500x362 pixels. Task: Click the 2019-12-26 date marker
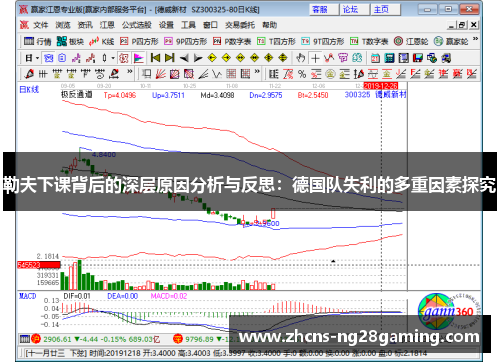[x=381, y=86]
